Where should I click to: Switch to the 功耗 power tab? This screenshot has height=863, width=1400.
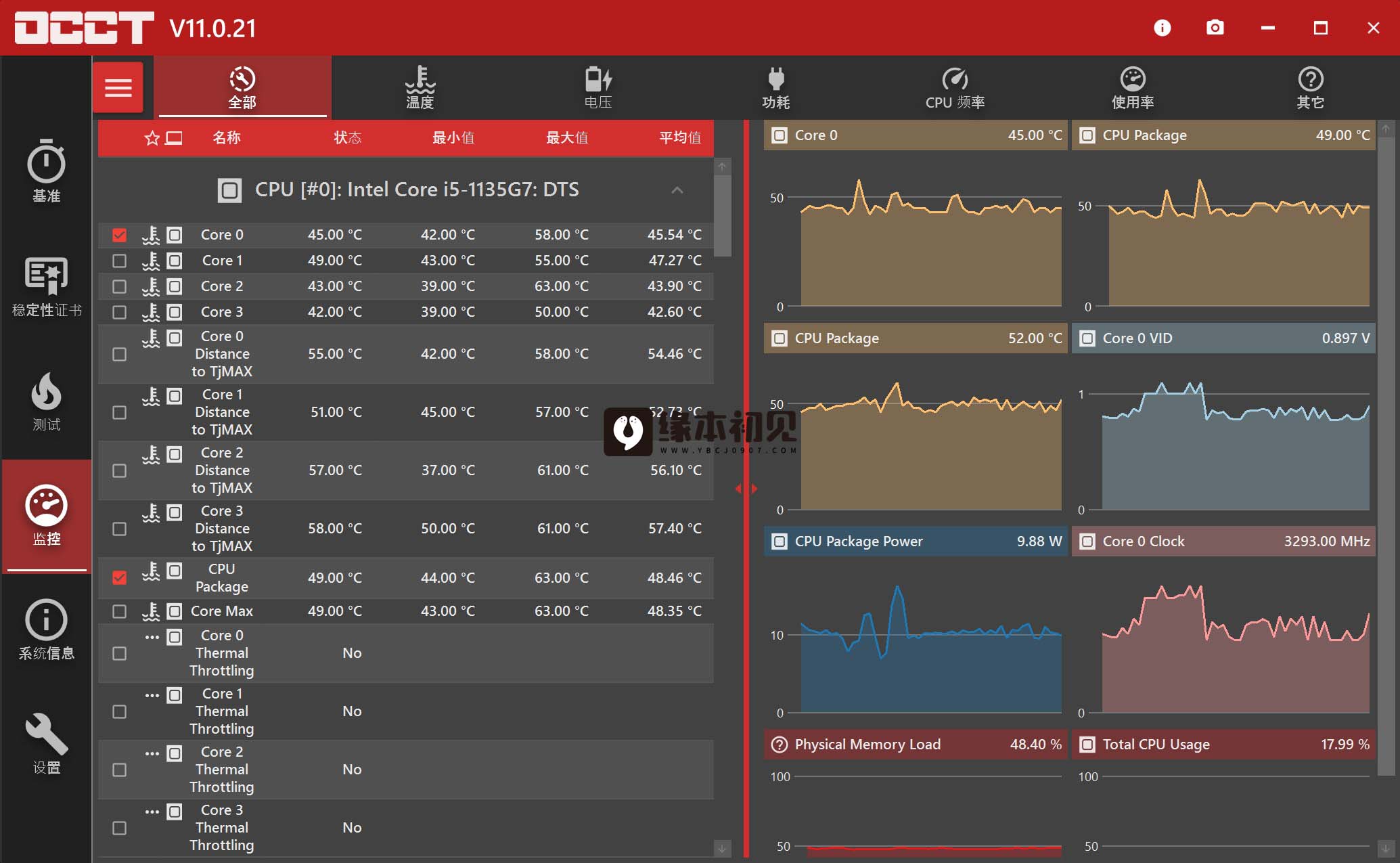pos(776,87)
